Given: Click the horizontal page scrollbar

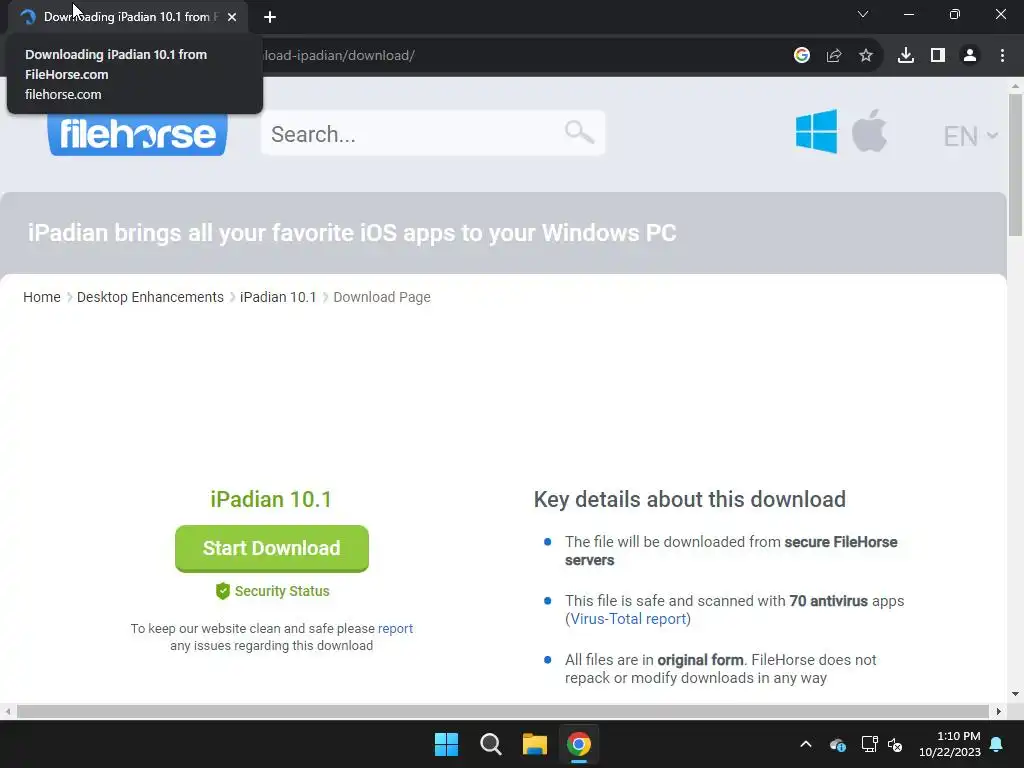Looking at the screenshot, I should (503, 711).
